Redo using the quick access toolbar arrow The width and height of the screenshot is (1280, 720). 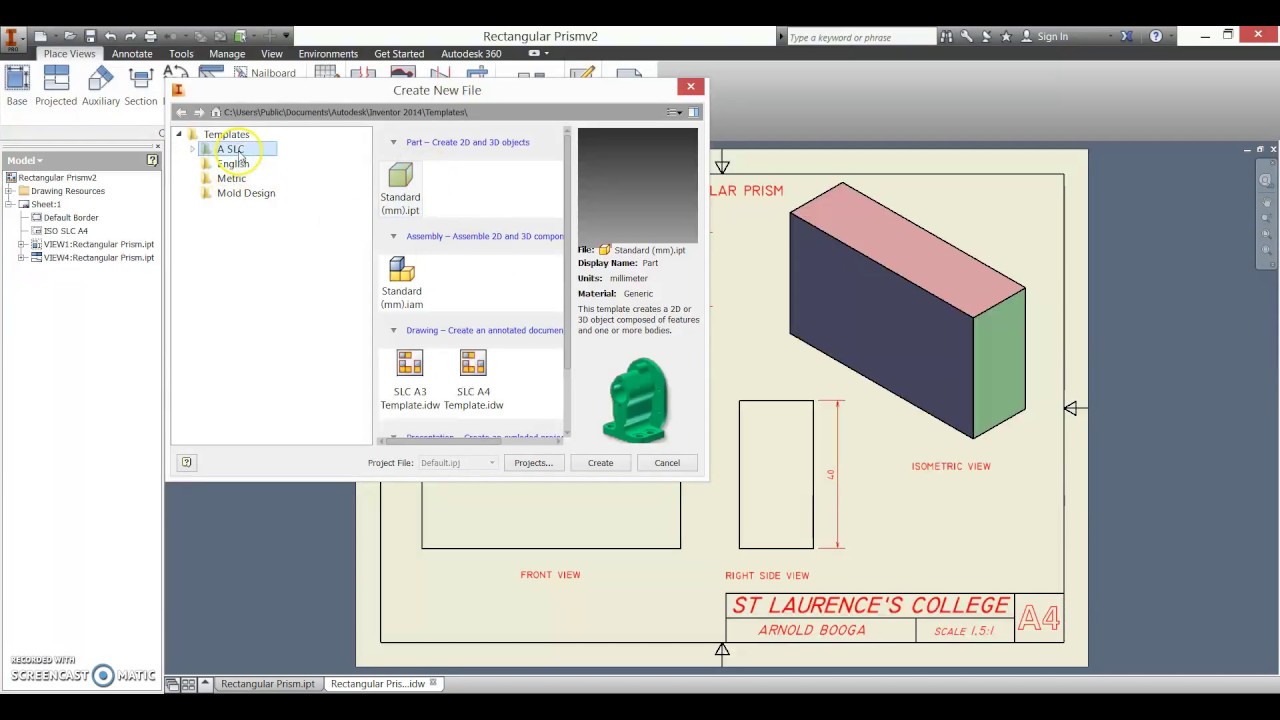coord(130,36)
